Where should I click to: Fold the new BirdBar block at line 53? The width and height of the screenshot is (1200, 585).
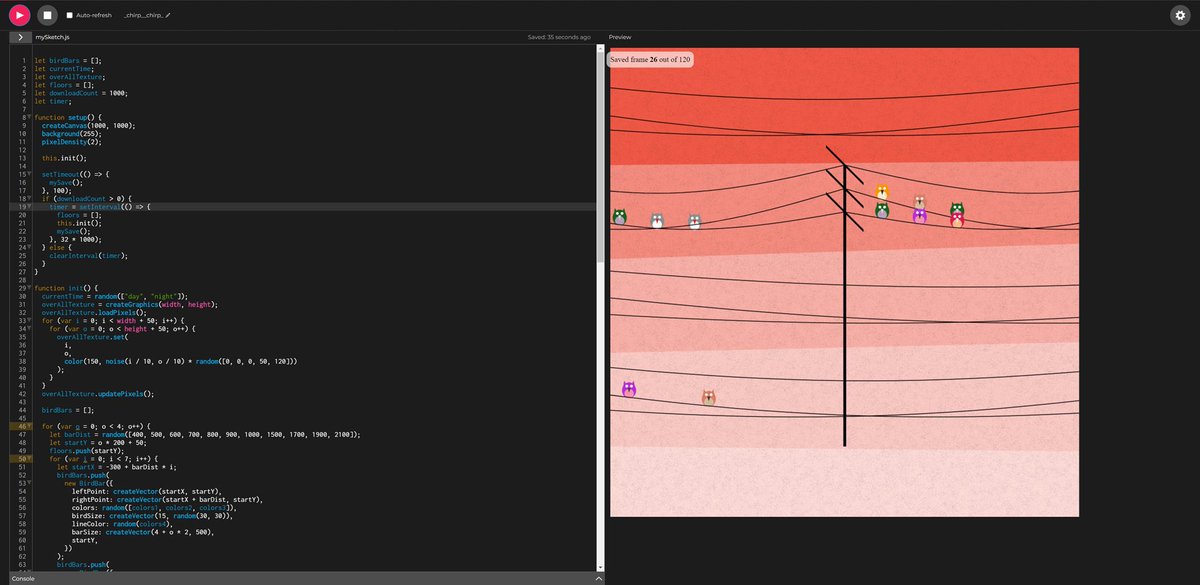click(x=30, y=483)
